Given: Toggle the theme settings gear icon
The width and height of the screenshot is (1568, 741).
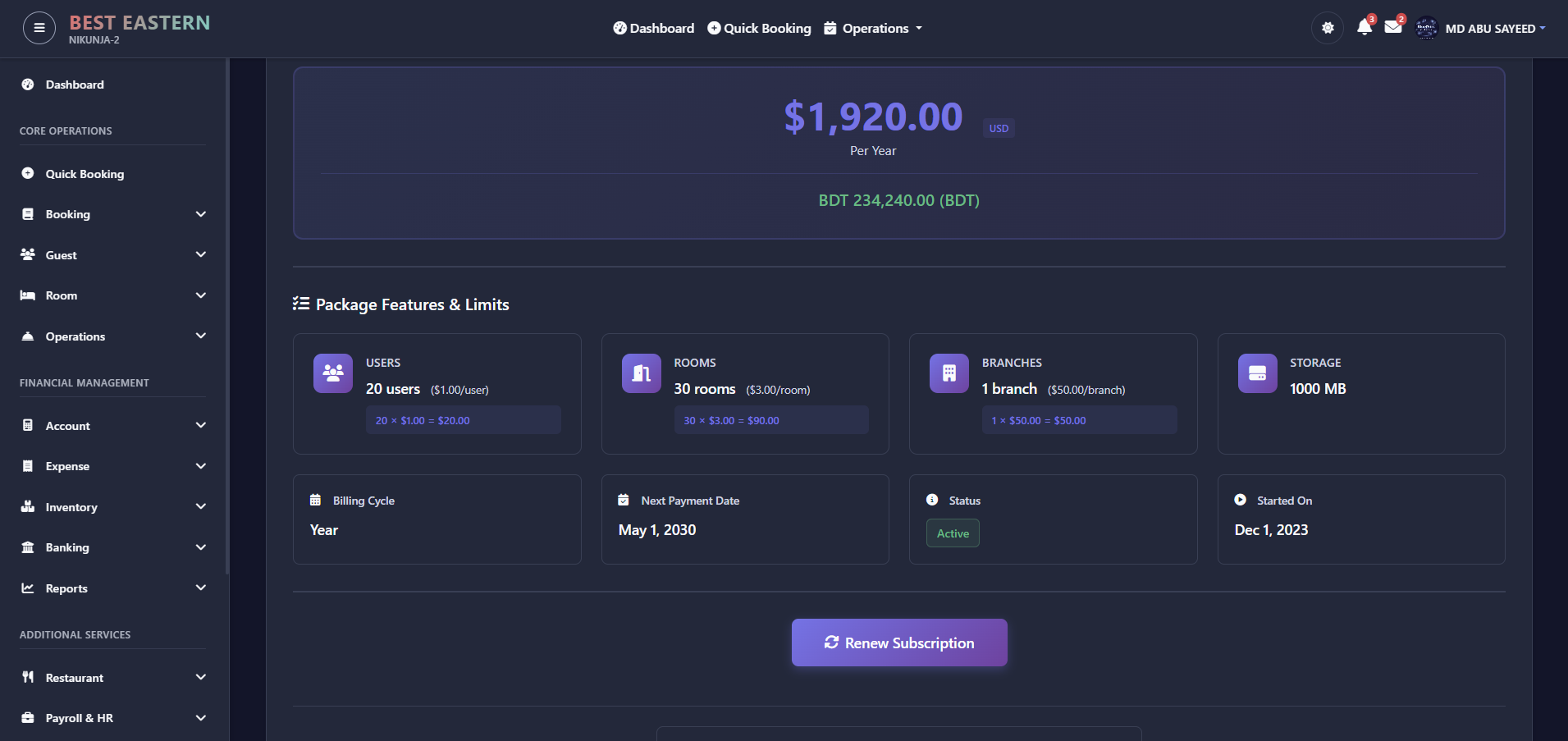Looking at the screenshot, I should (x=1327, y=28).
